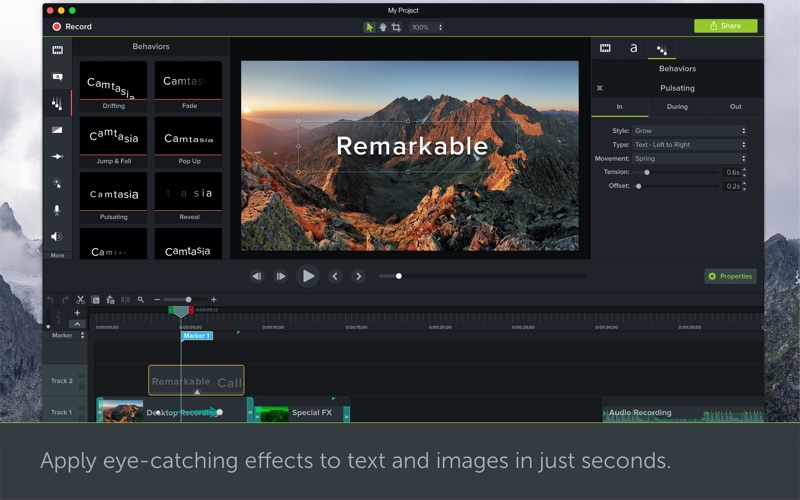Click the Record button
The width and height of the screenshot is (800, 500).
tap(72, 27)
